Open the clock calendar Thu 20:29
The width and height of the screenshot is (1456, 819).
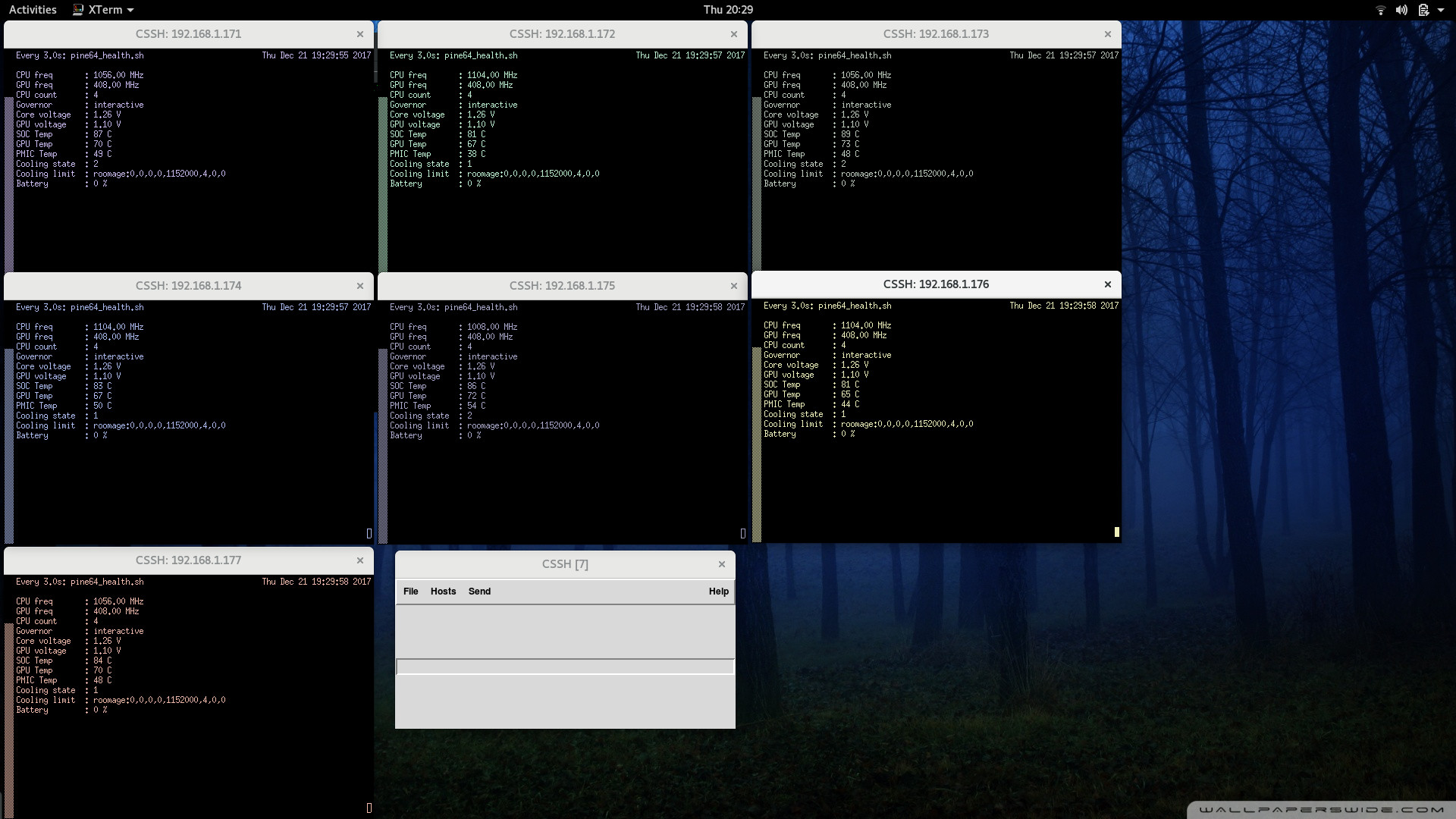727,10
